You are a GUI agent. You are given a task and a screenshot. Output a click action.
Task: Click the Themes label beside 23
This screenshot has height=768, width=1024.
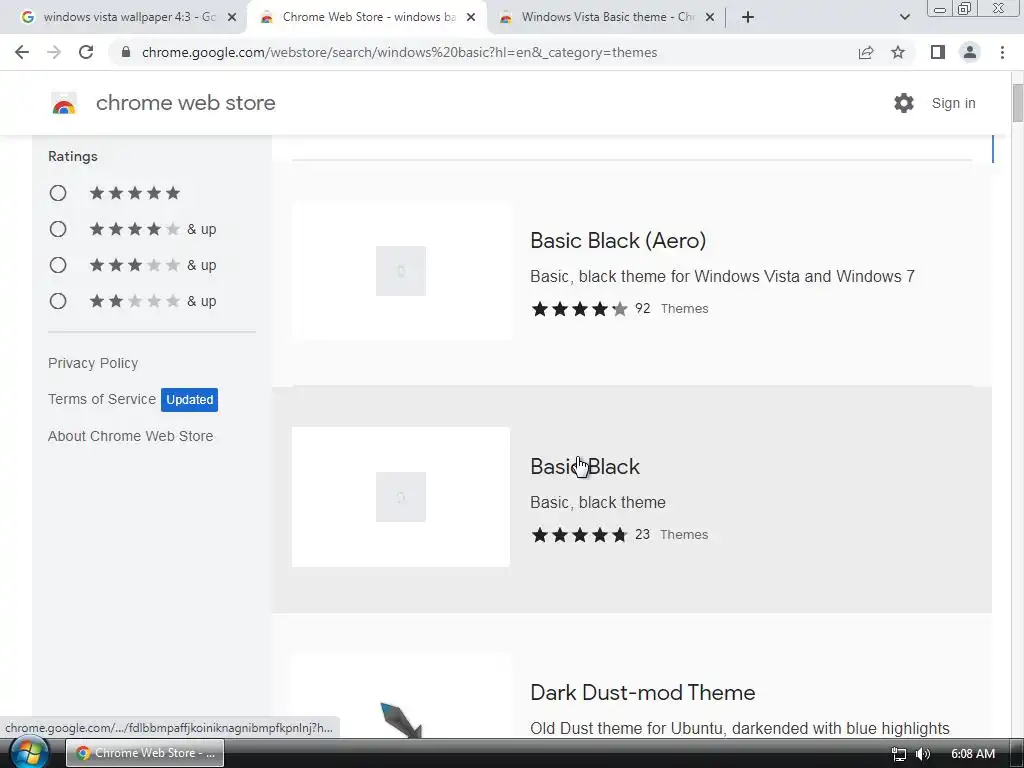click(684, 535)
